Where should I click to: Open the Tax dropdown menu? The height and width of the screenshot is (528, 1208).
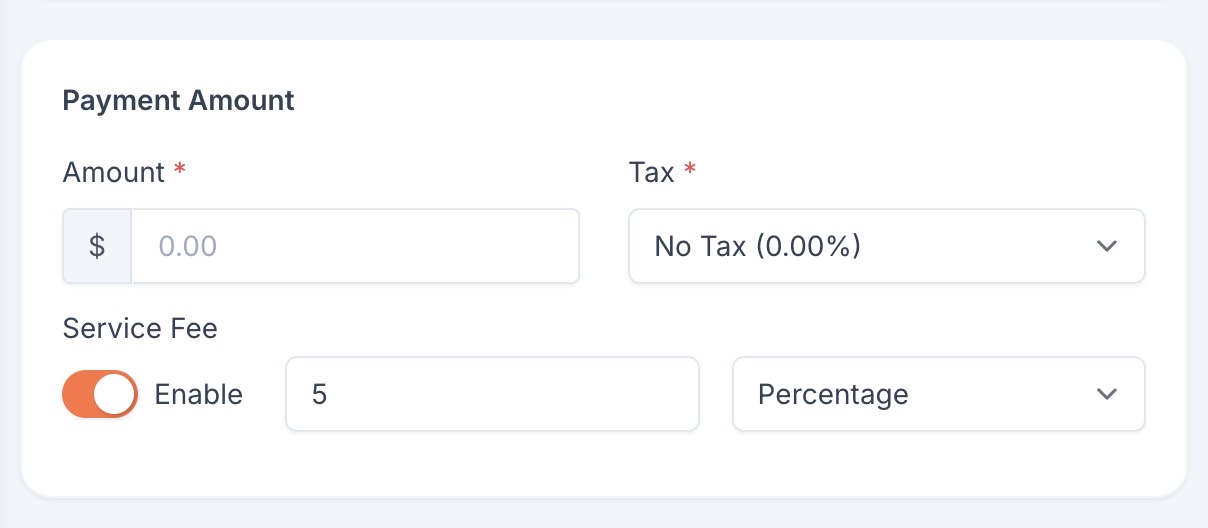pyautogui.click(x=887, y=246)
